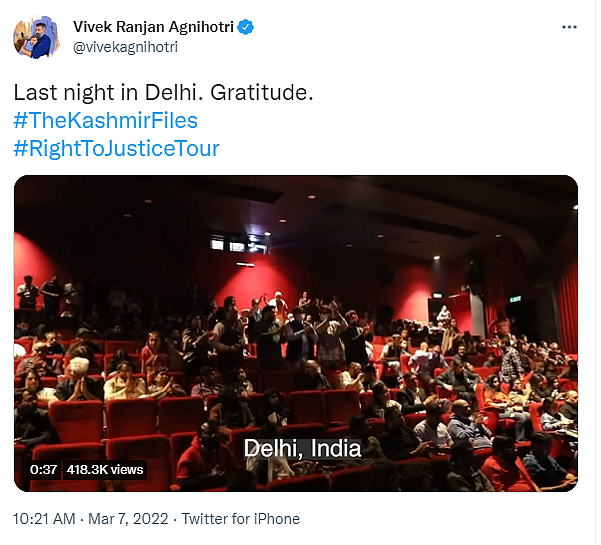Open the Vivek Ranjan Agnihotri display name
The image size is (601, 545).
(x=154, y=28)
